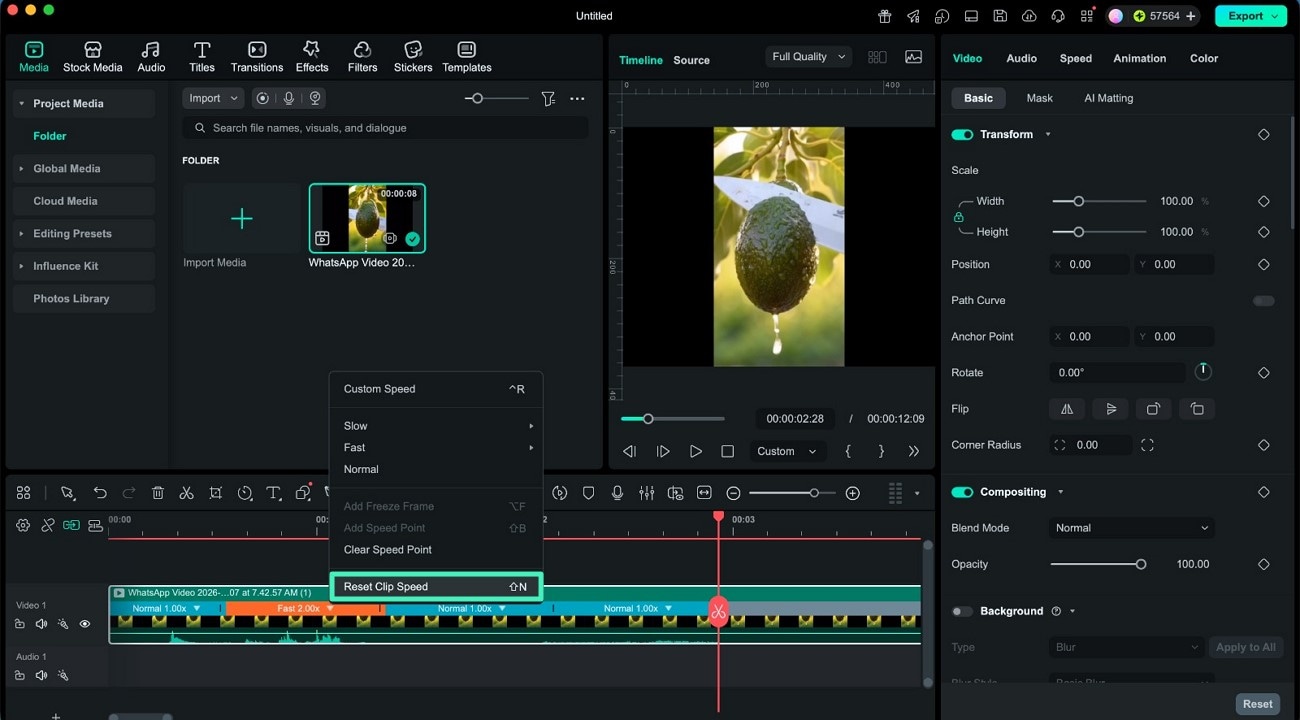The image size is (1300, 720).
Task: Select Reset Clip Speed
Action: pyautogui.click(x=435, y=587)
